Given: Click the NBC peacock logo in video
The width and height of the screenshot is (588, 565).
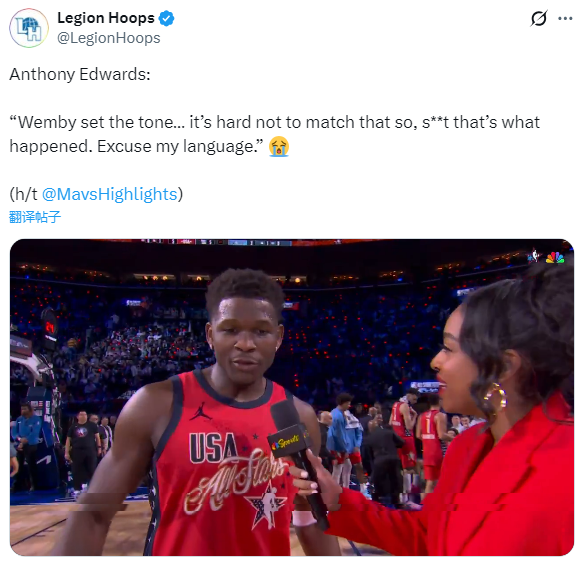Looking at the screenshot, I should click(555, 257).
